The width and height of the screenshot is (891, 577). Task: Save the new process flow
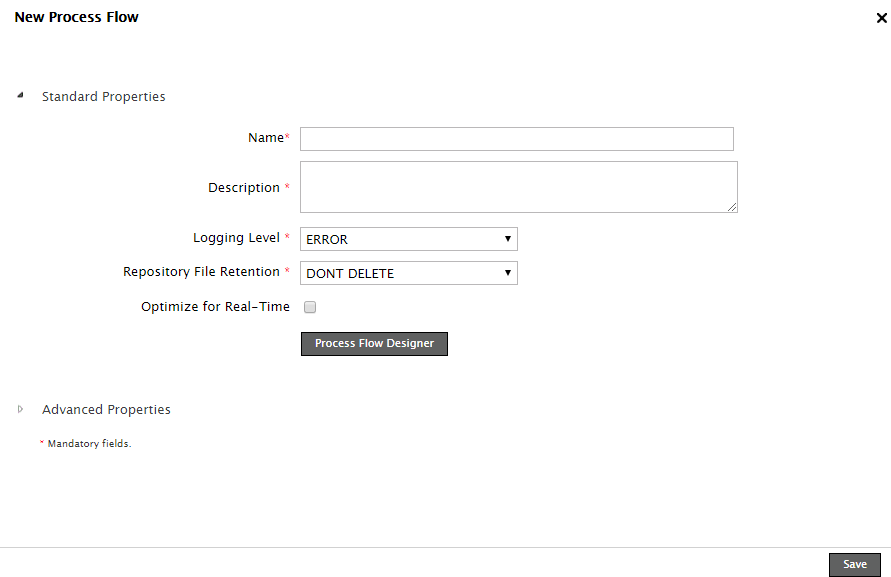(x=854, y=565)
